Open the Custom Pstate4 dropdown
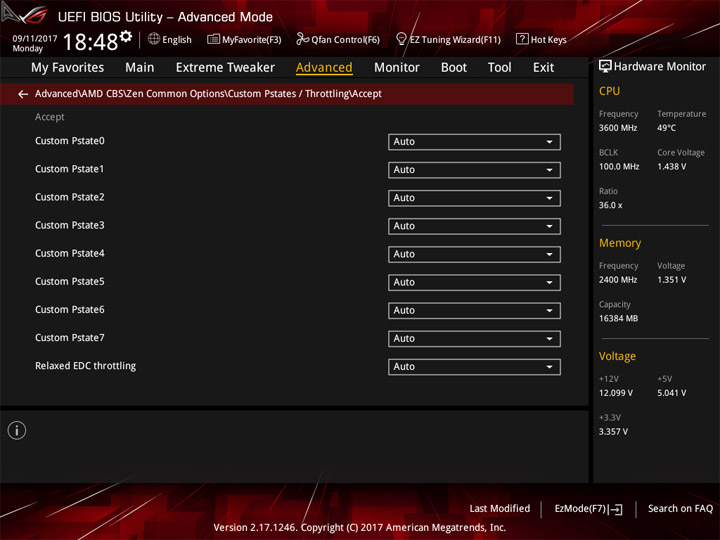720x540 pixels. tap(474, 254)
